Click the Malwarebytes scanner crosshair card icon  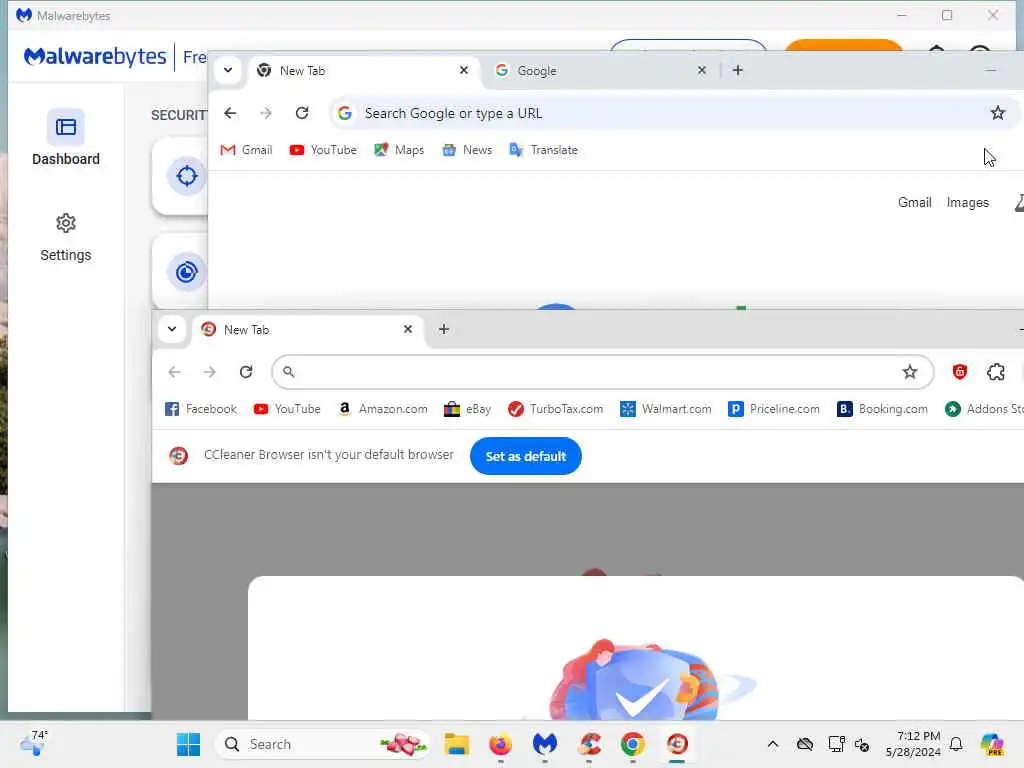pyautogui.click(x=186, y=176)
